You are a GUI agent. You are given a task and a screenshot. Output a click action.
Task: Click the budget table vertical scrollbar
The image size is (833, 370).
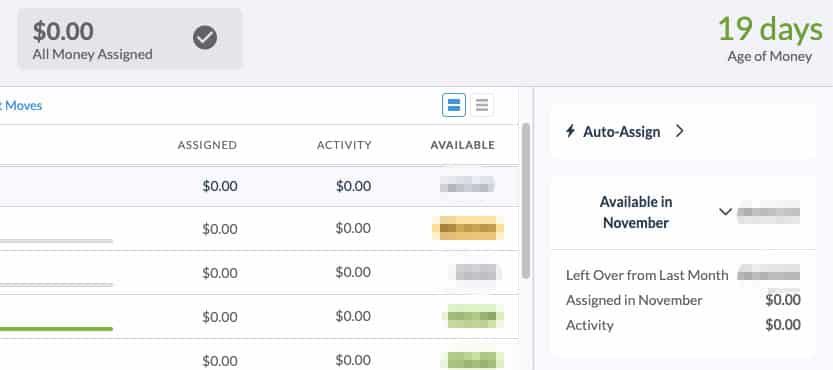(x=526, y=201)
